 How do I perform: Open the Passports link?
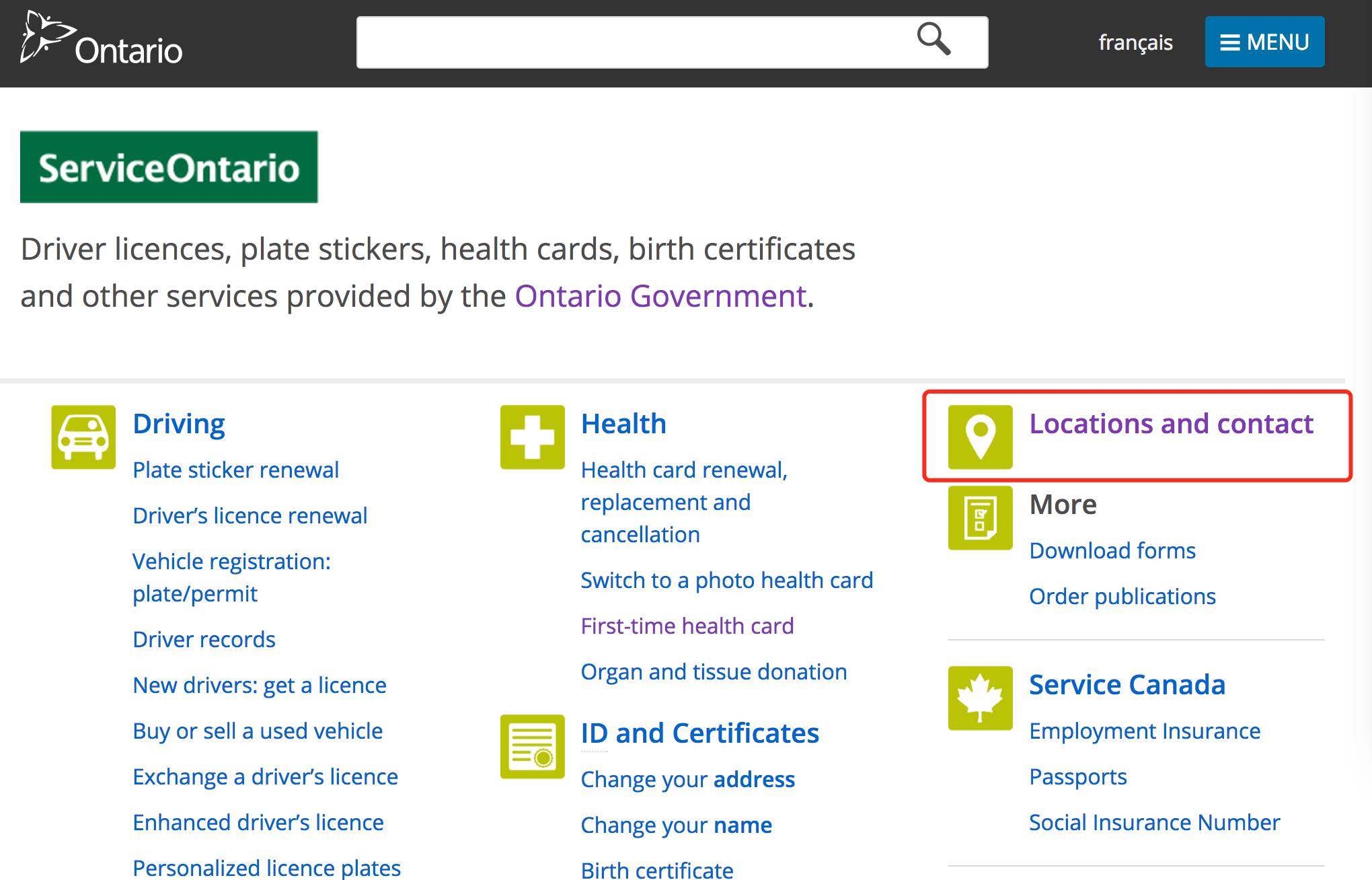(1077, 776)
